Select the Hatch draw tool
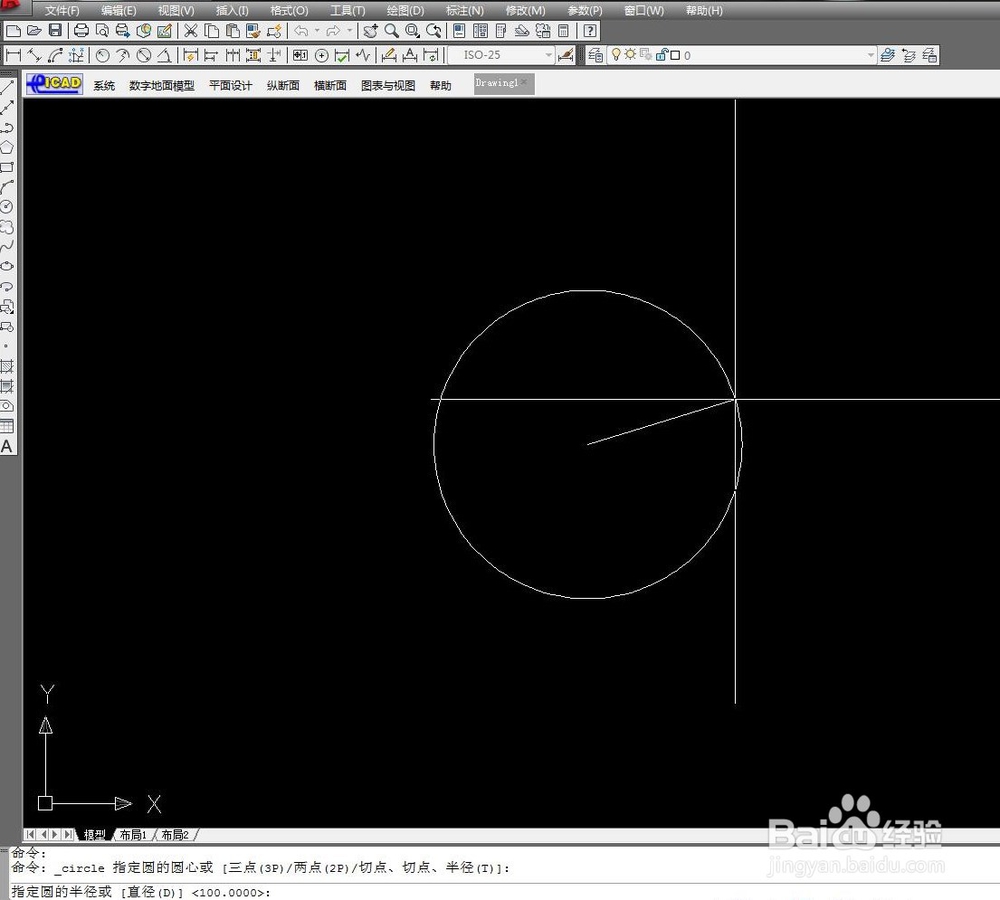1000x900 pixels. [7, 366]
